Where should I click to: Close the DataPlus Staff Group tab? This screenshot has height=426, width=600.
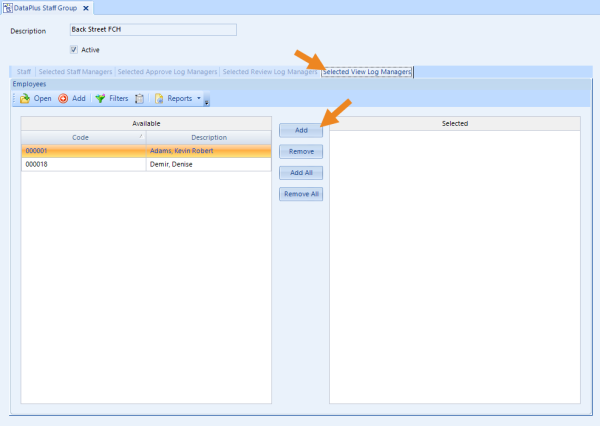pyautogui.click(x=86, y=8)
